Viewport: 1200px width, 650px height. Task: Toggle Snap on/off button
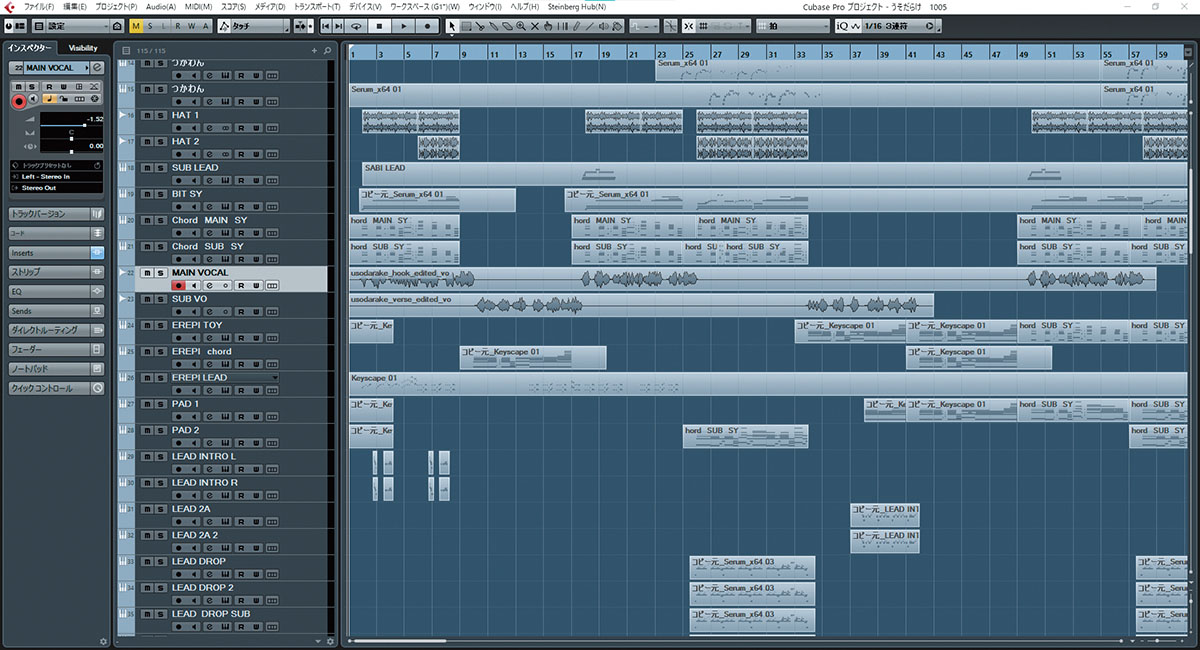pyautogui.click(x=688, y=25)
